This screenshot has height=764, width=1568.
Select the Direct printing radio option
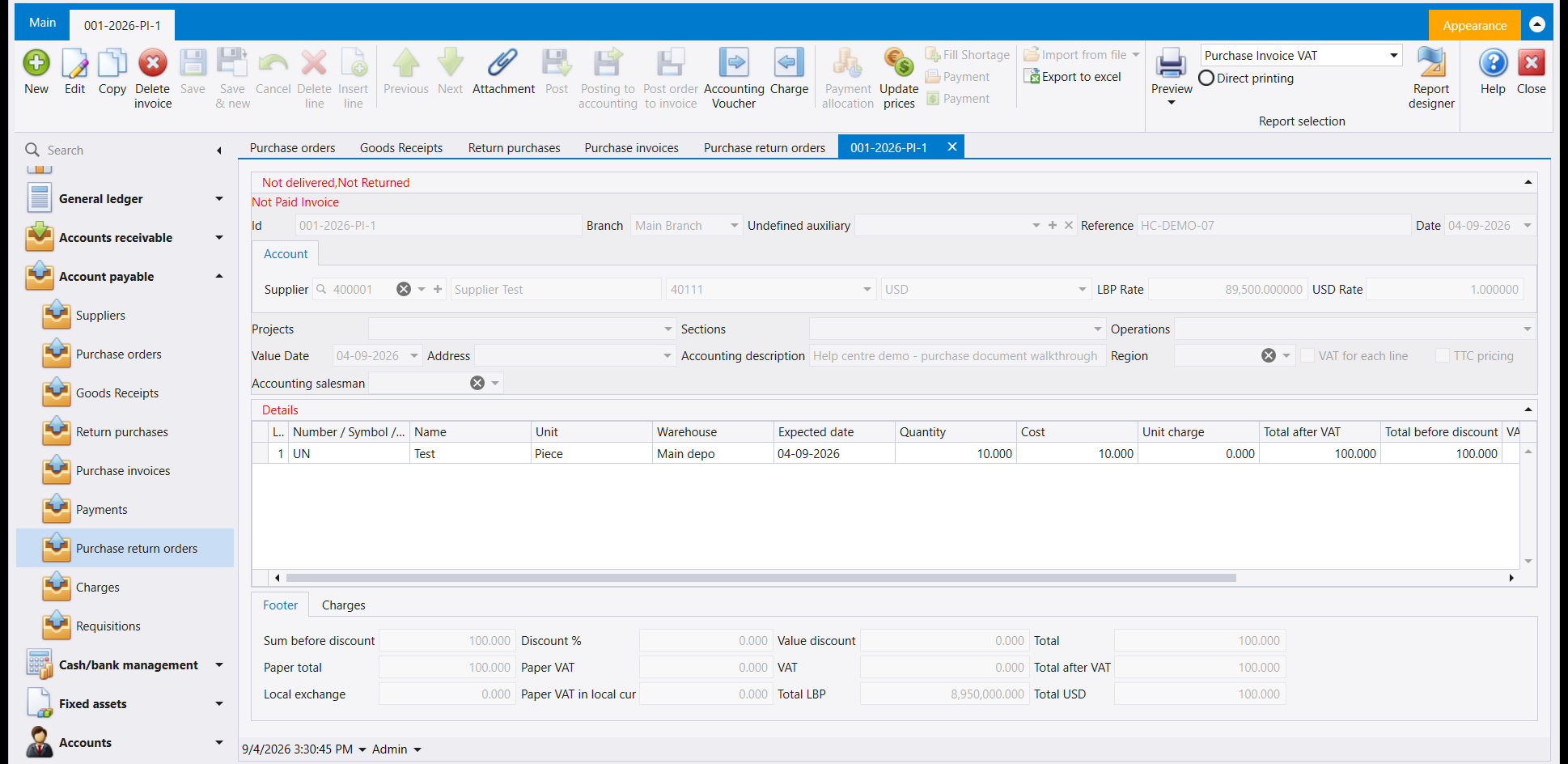pos(1206,79)
